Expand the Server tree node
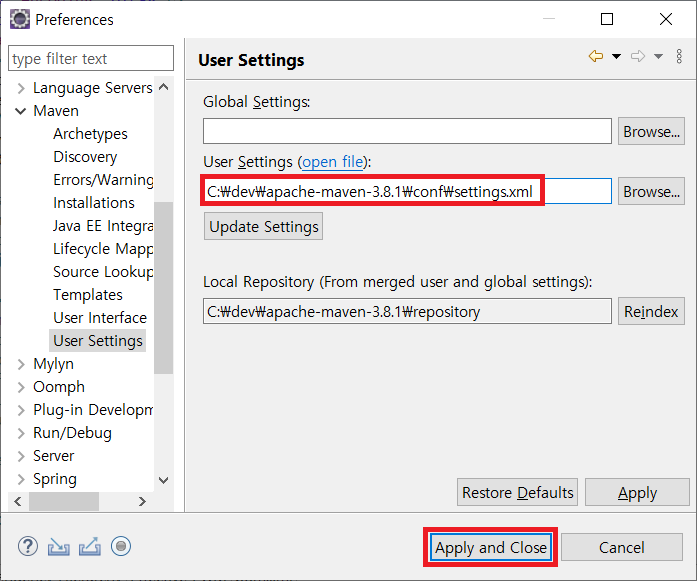The width and height of the screenshot is (697, 581). [21, 456]
